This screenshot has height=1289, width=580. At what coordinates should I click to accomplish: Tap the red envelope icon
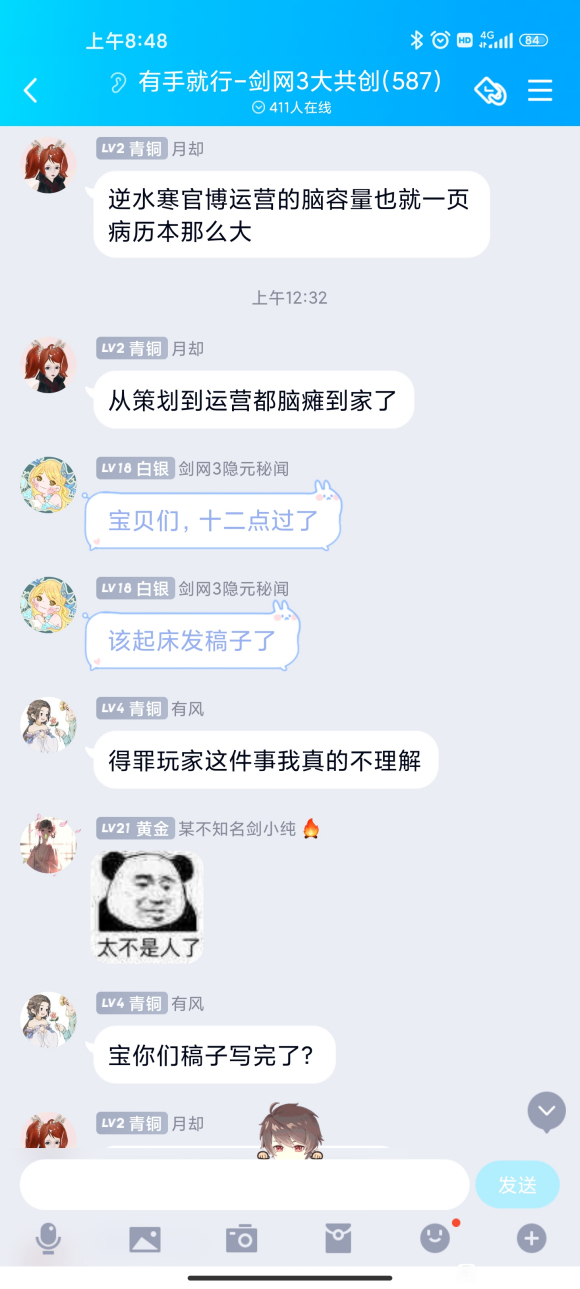pyautogui.click(x=338, y=1239)
